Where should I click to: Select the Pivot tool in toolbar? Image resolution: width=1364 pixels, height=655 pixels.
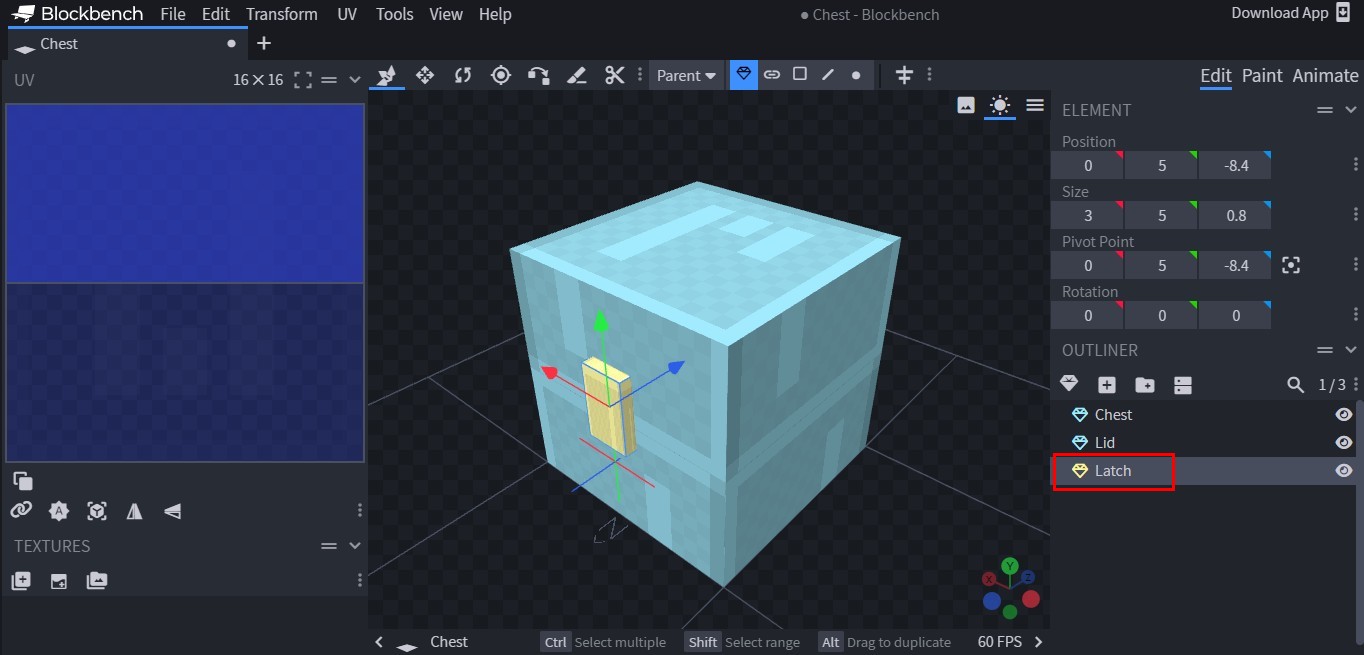pos(501,75)
